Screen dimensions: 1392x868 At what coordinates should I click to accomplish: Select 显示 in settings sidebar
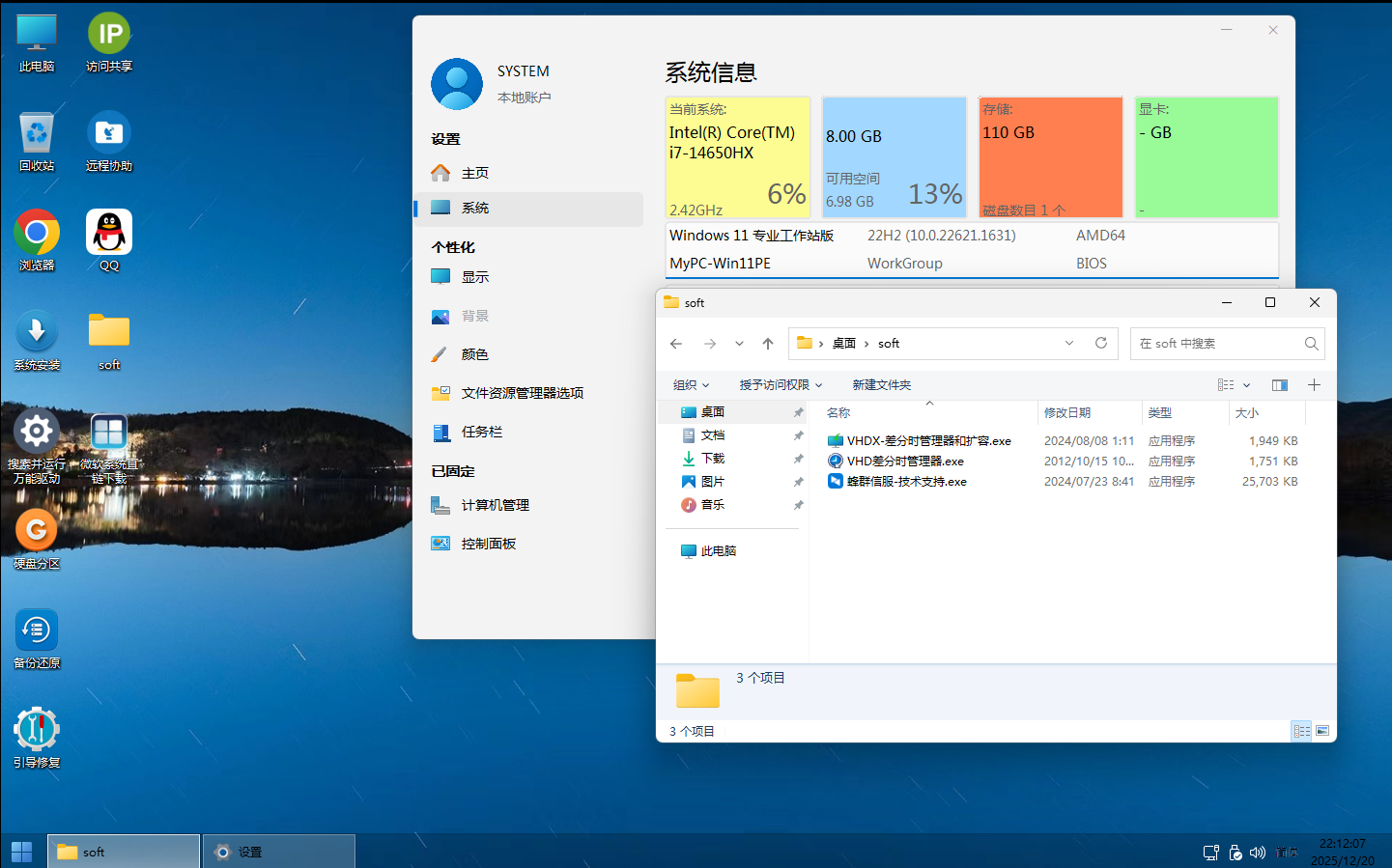[474, 277]
